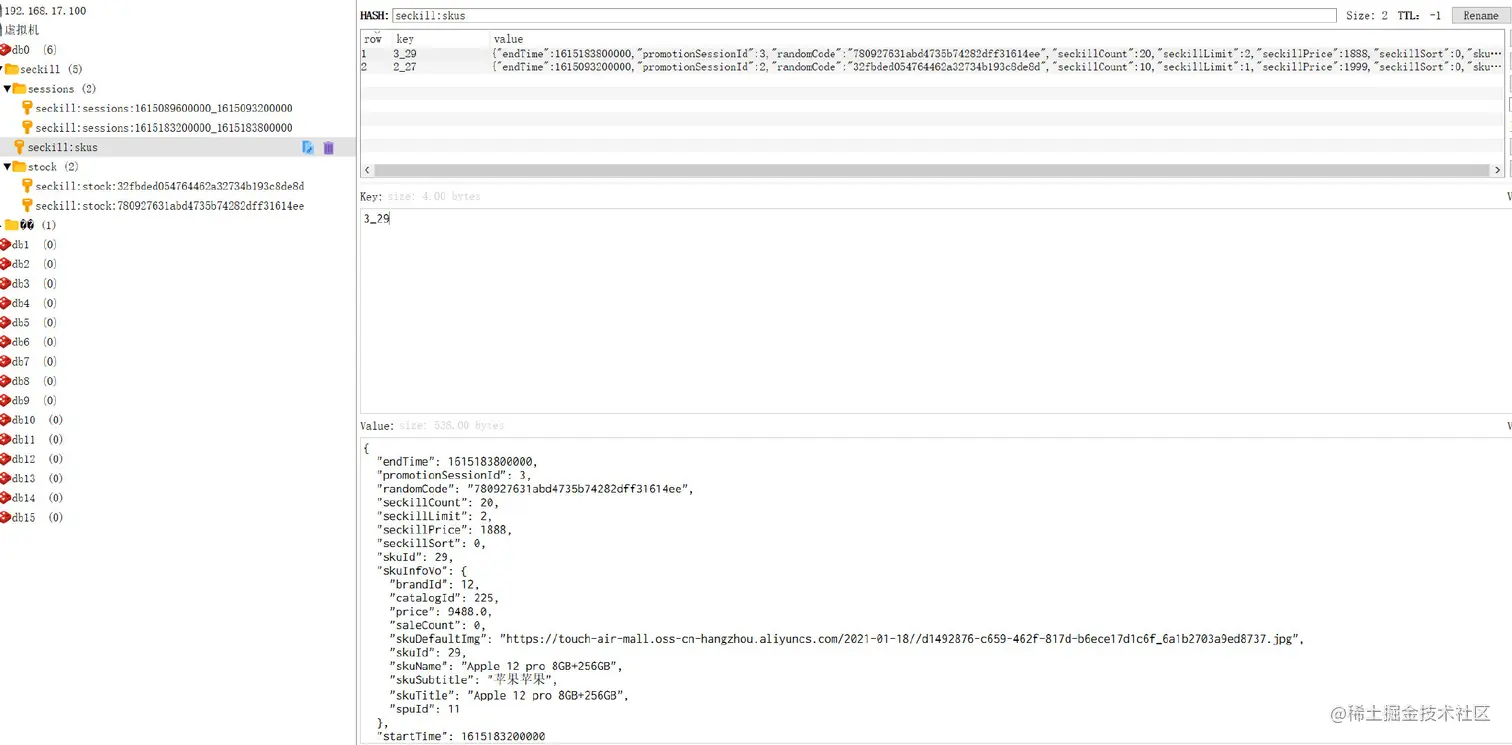Select value cell with randomCode 32fbded05476...
Image resolution: width=1512 pixels, height=745 pixels.
[x=996, y=67]
